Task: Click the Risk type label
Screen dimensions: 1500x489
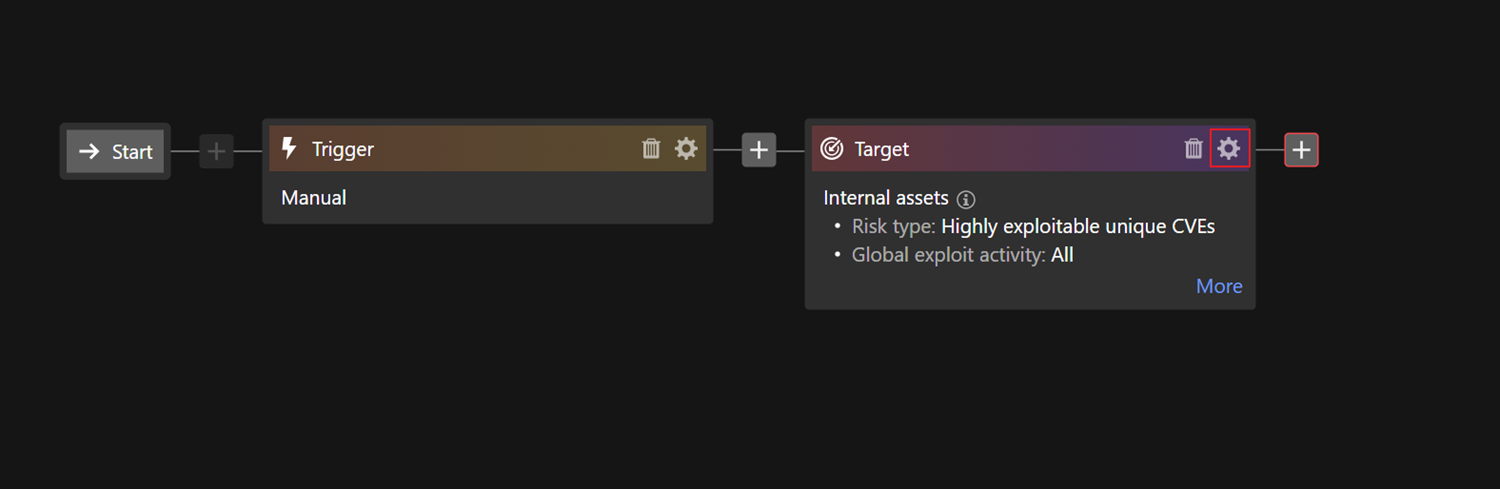Action: (x=893, y=227)
